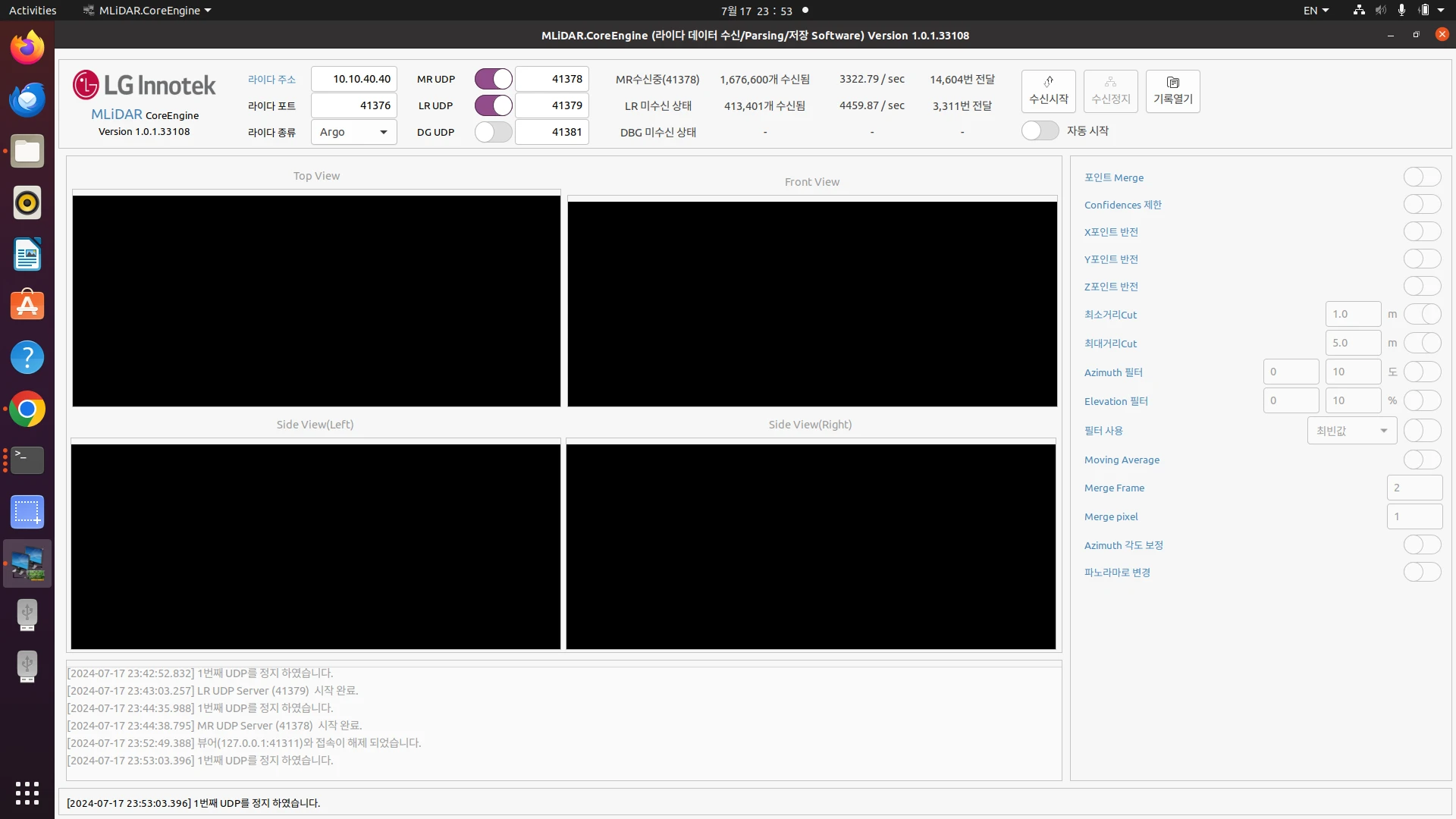The width and height of the screenshot is (1456, 819).
Task: Open Firefox from the dock
Action: [x=27, y=48]
